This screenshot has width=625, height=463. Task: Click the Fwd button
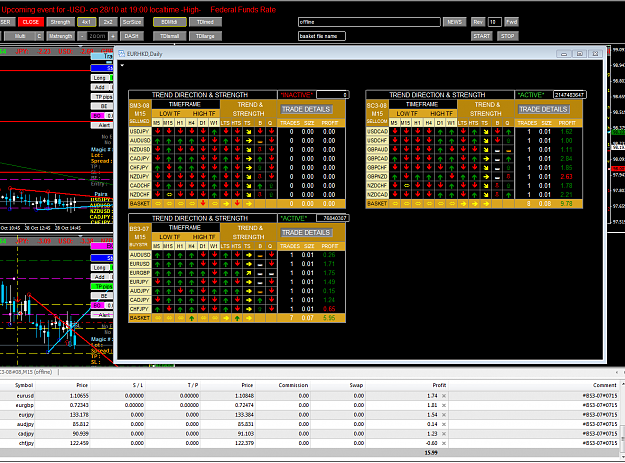(x=511, y=22)
